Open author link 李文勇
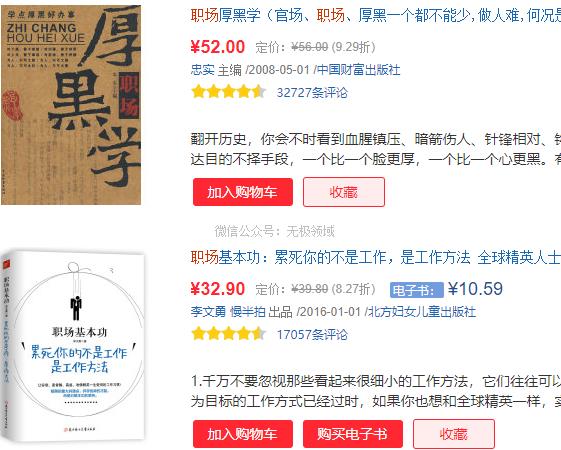The image size is (561, 450). pos(208,312)
